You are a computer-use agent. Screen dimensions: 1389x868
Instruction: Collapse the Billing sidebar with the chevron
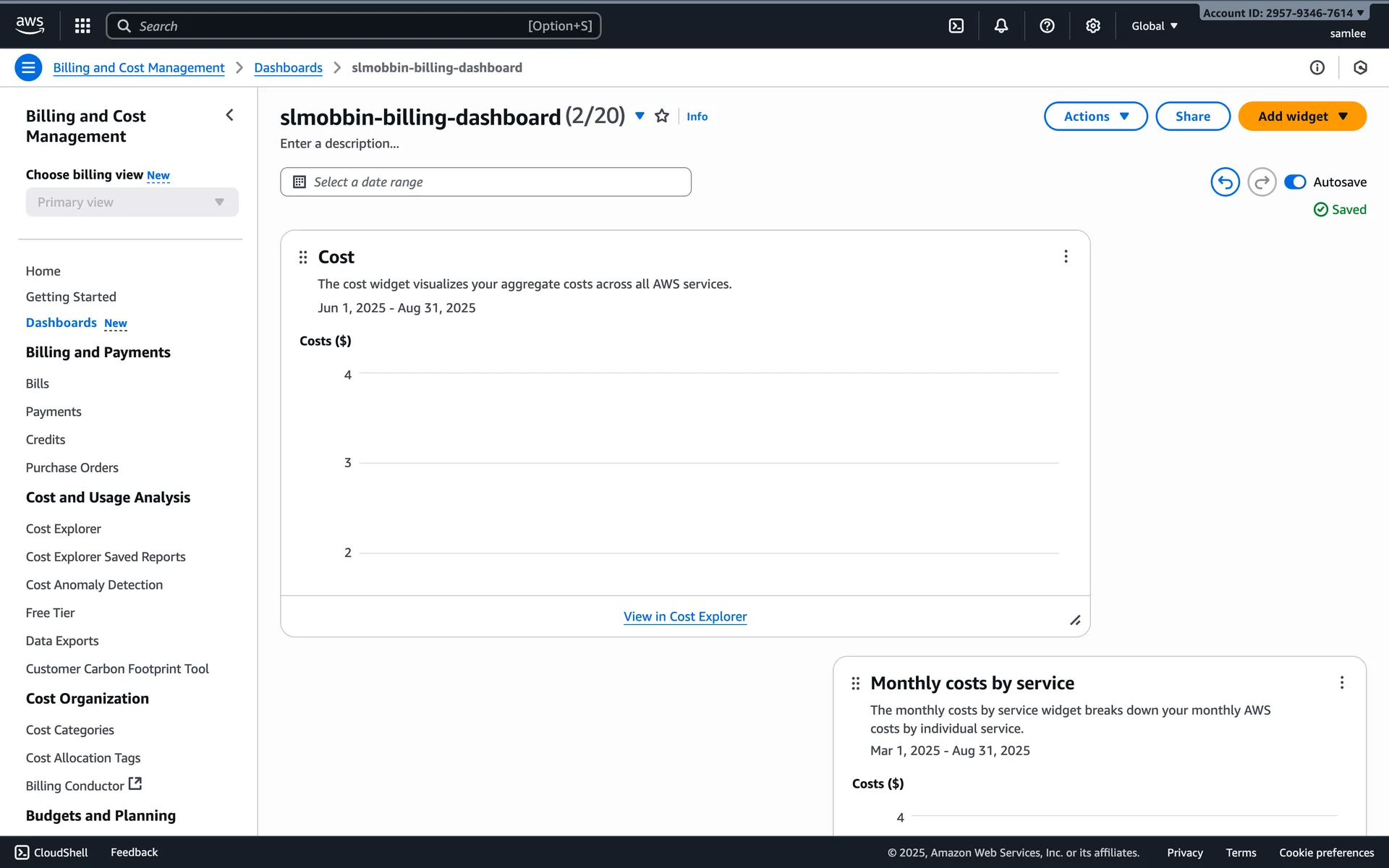[x=229, y=116]
